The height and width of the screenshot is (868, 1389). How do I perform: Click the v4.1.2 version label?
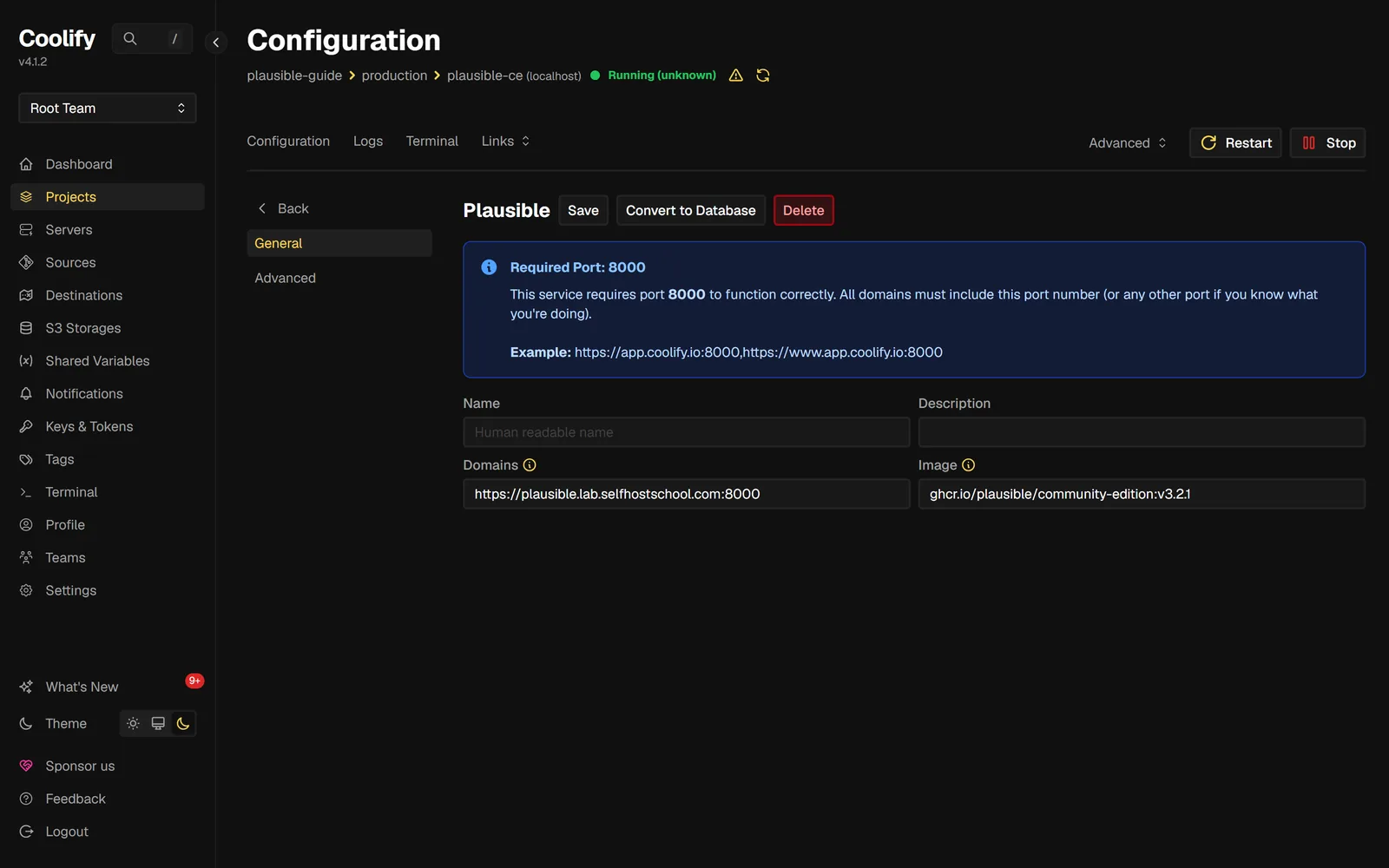(x=33, y=62)
